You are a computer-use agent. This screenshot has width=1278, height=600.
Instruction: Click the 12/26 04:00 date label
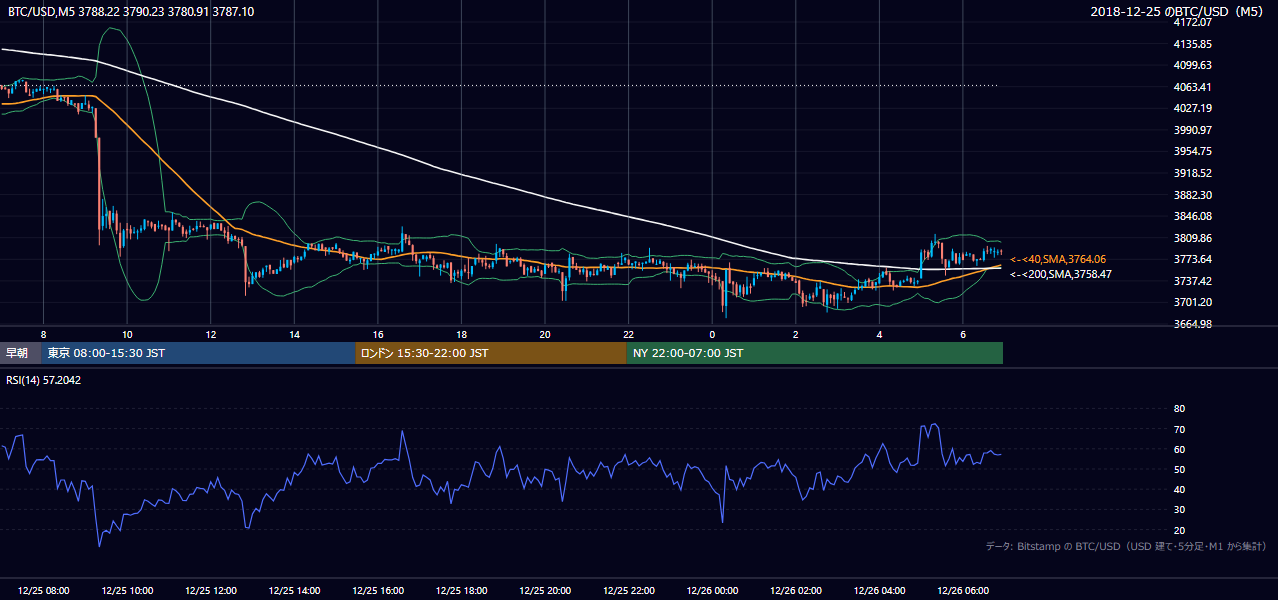(879, 591)
